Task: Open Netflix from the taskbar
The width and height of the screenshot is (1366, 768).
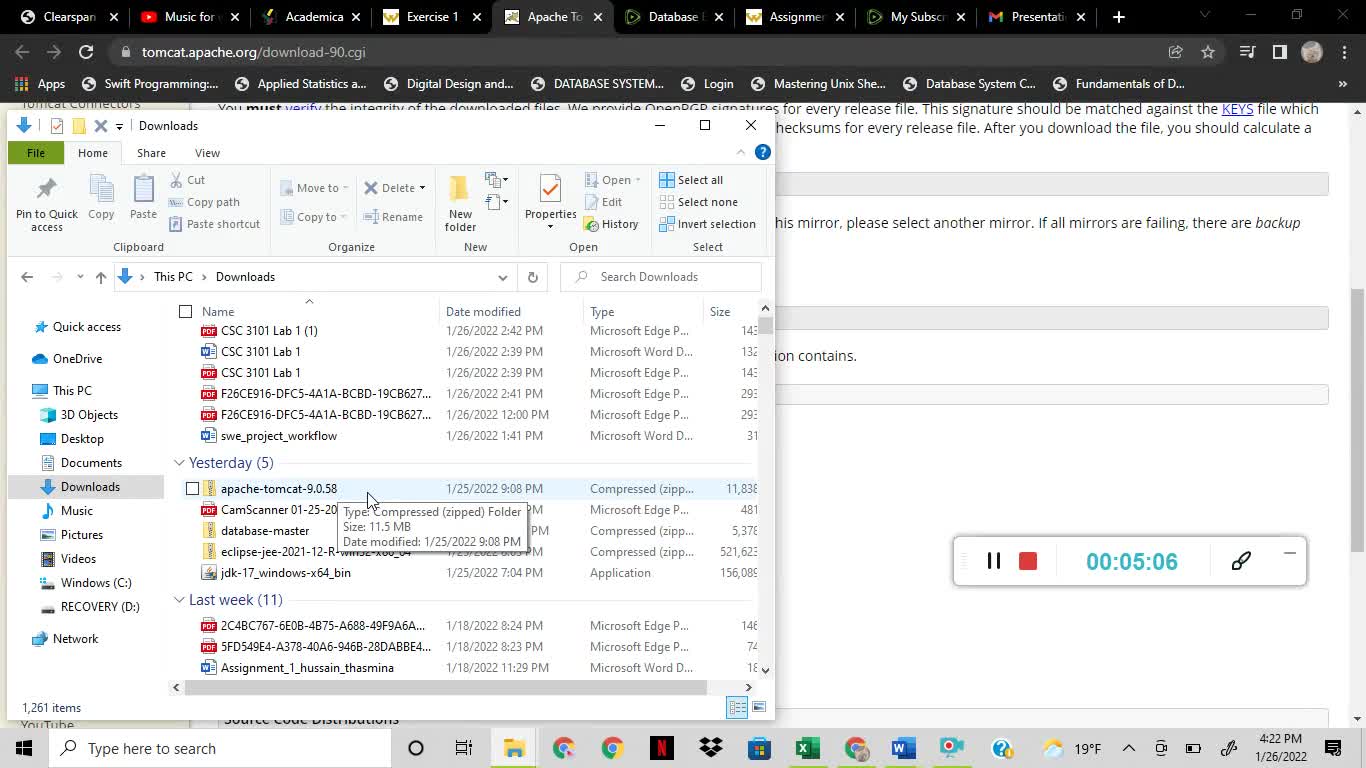Action: (x=661, y=748)
